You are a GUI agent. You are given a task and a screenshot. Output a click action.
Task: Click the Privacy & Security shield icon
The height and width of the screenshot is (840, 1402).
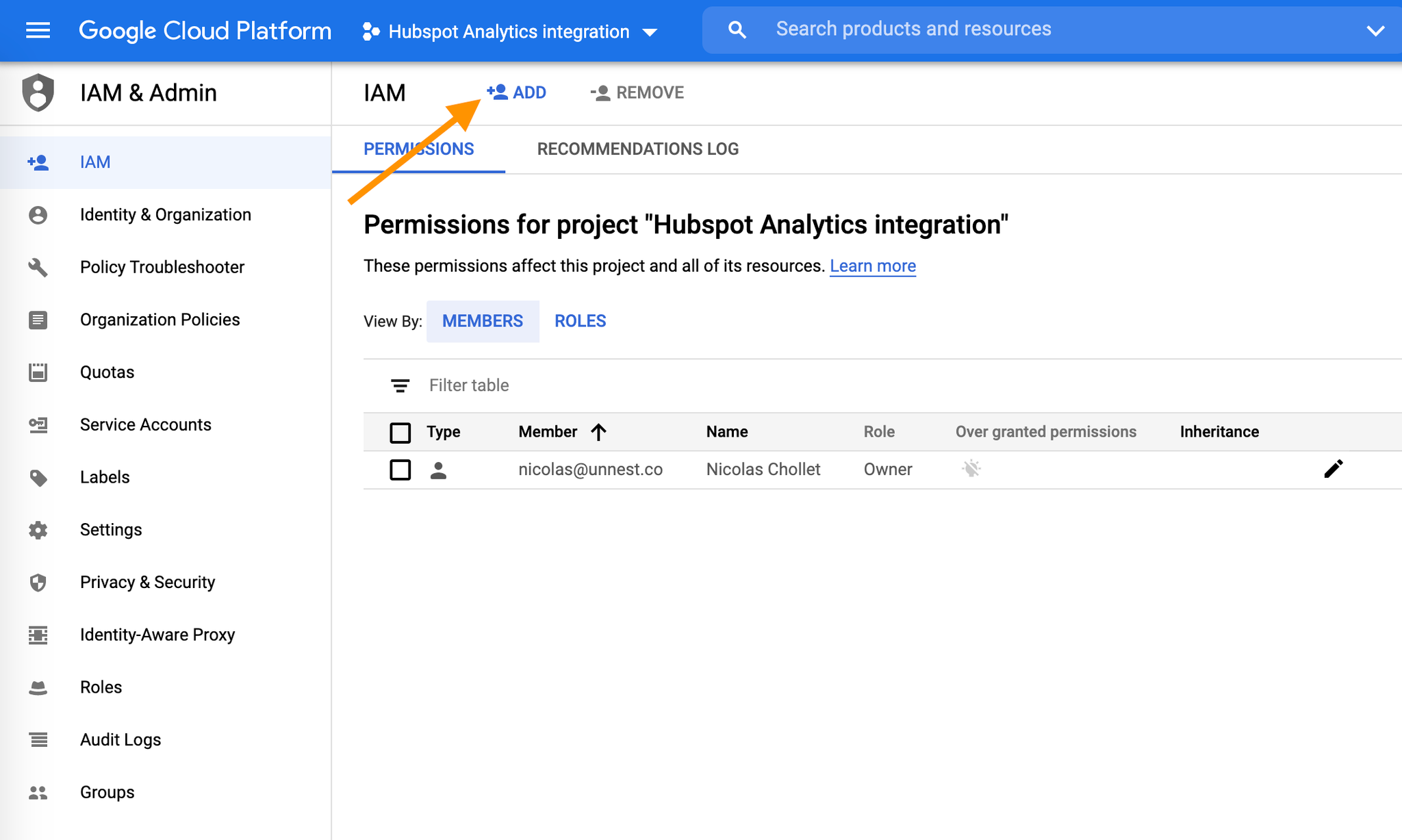tap(38, 583)
